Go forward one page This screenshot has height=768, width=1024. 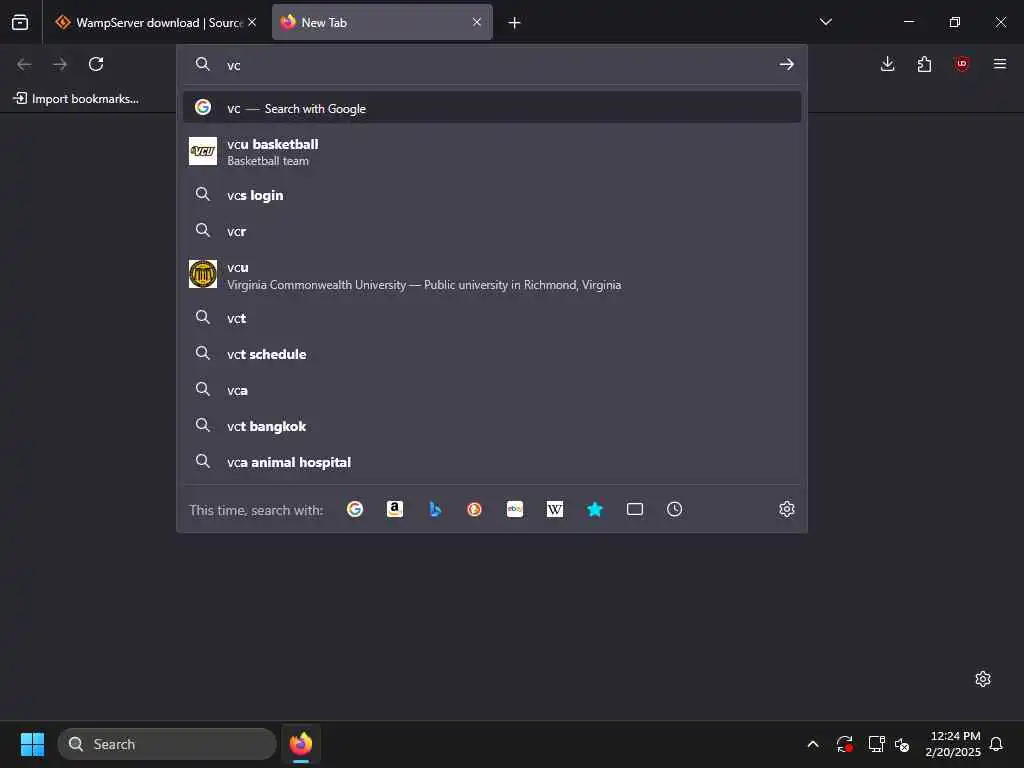pyautogui.click(x=60, y=64)
